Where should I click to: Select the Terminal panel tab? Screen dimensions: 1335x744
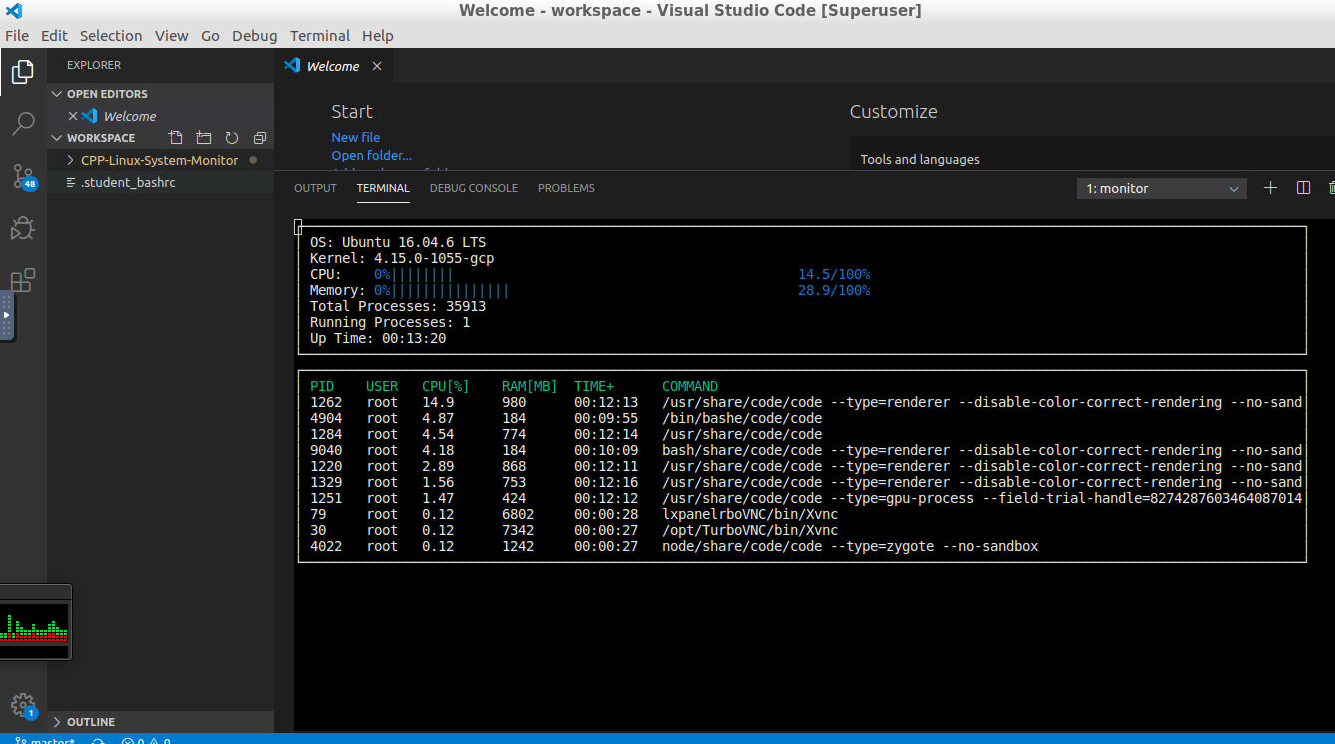click(x=383, y=188)
